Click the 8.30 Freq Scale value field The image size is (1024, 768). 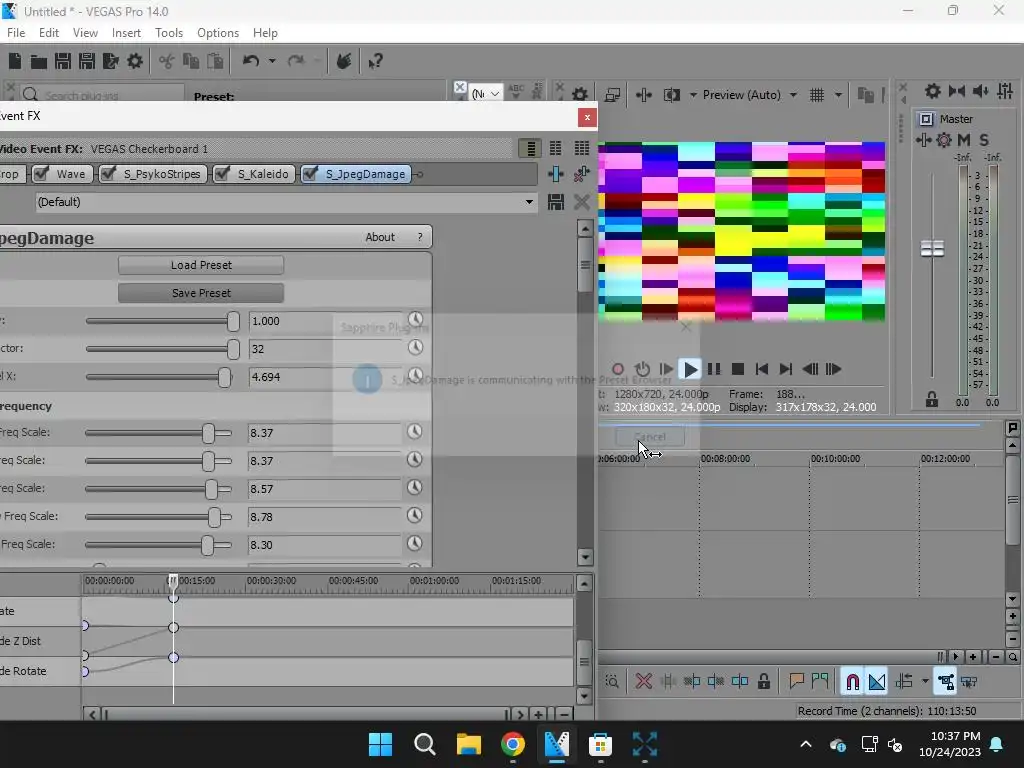[325, 545]
